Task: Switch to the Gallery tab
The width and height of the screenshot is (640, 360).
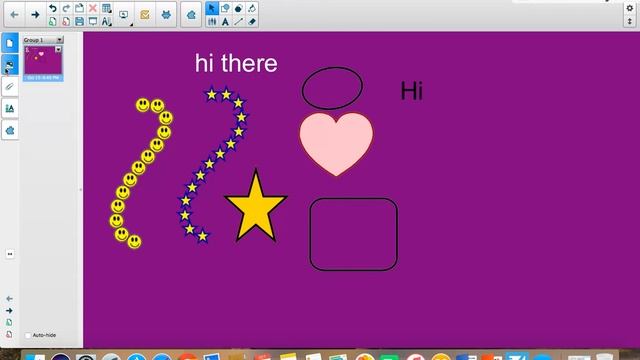Action: coord(10,65)
